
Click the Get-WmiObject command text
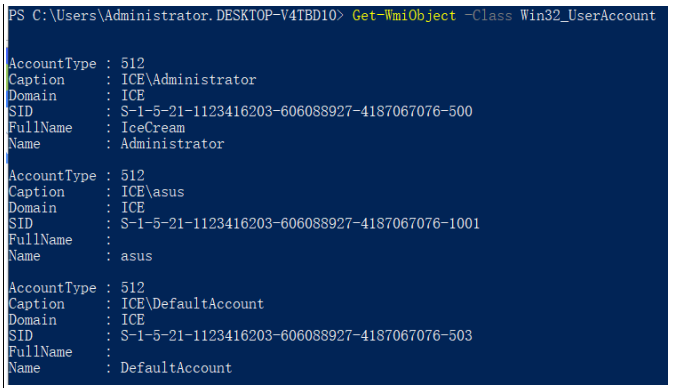[x=404, y=16]
